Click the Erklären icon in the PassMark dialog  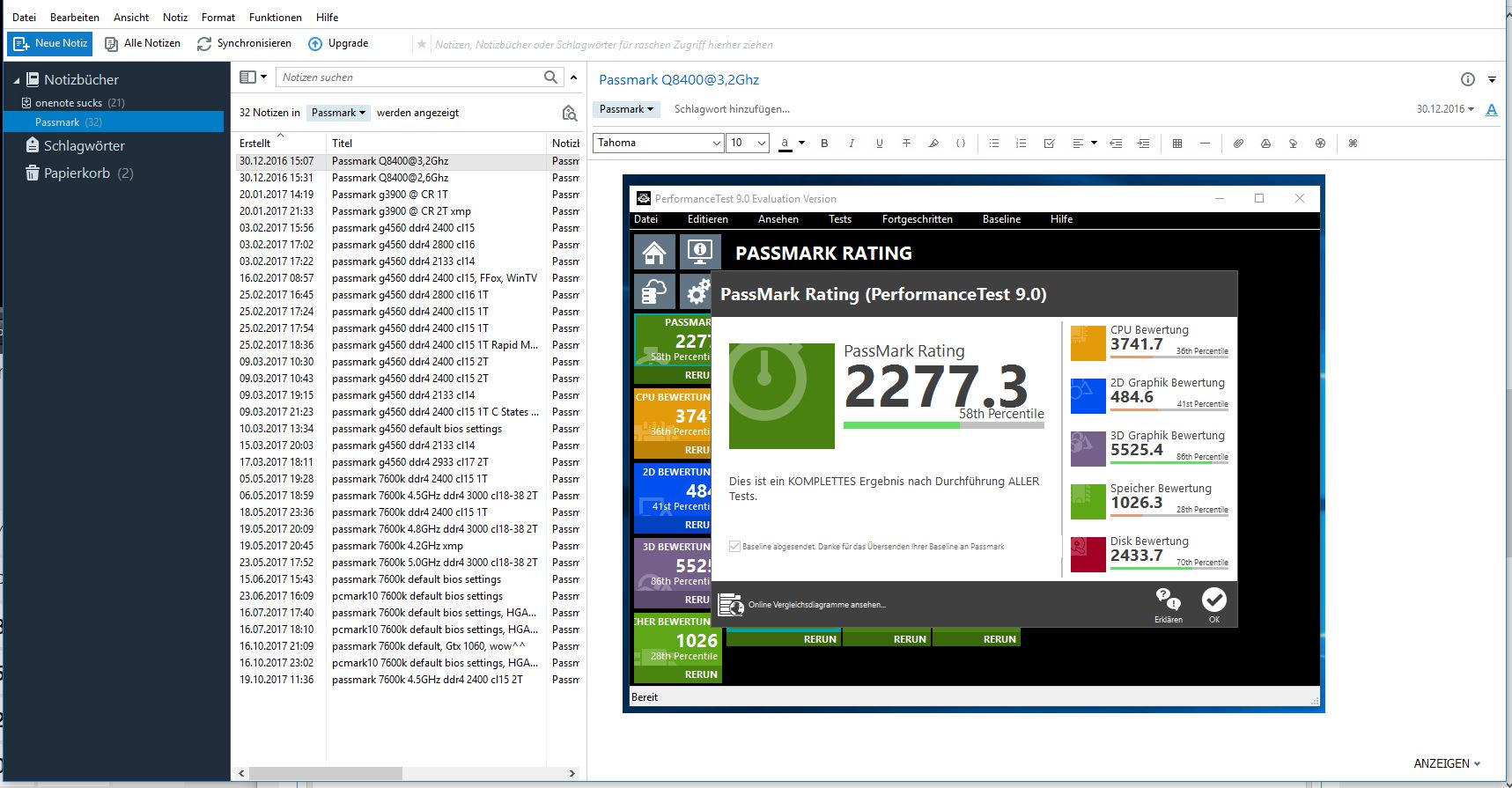click(x=1169, y=605)
